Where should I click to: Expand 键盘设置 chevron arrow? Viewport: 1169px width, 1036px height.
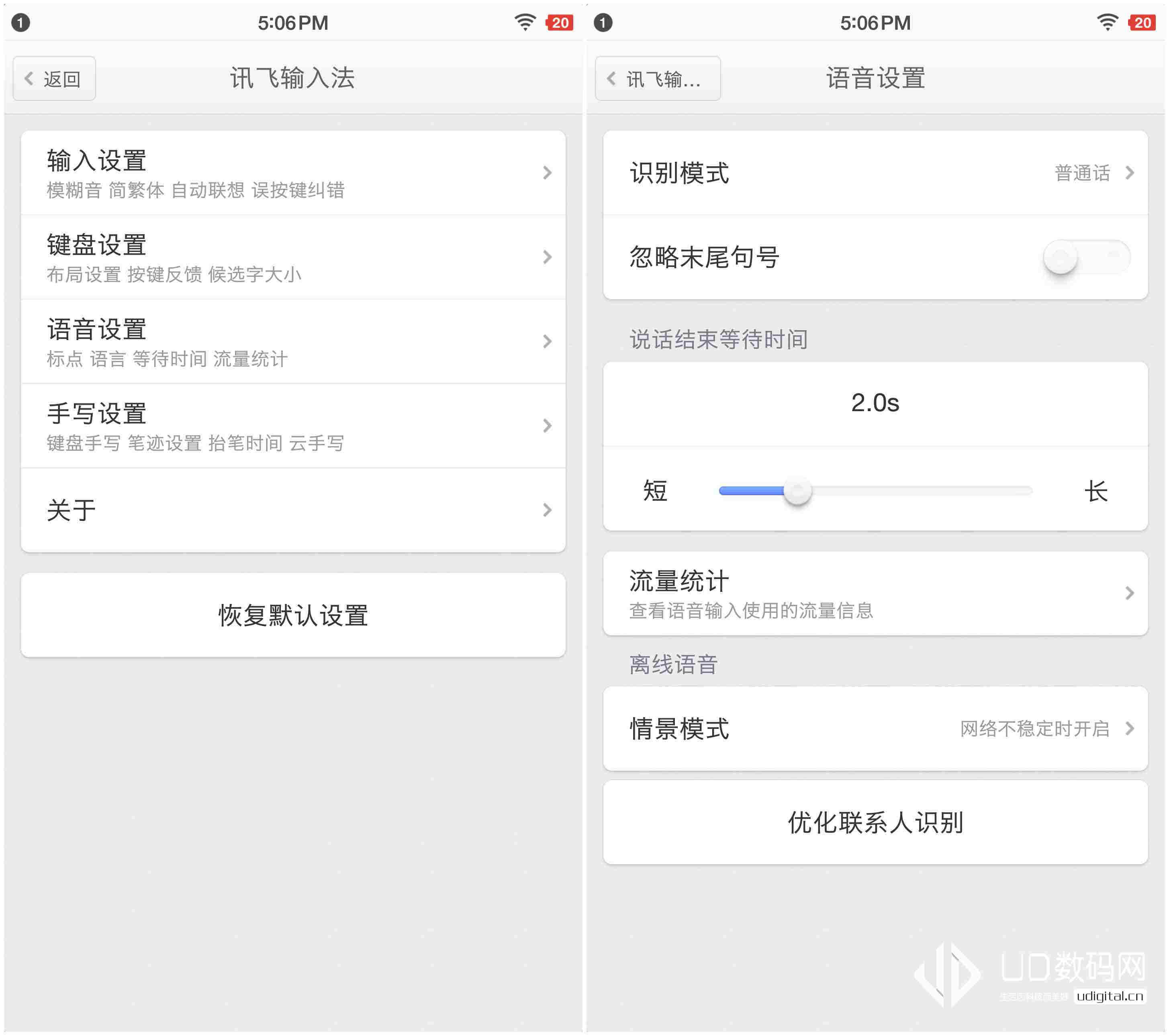[547, 257]
